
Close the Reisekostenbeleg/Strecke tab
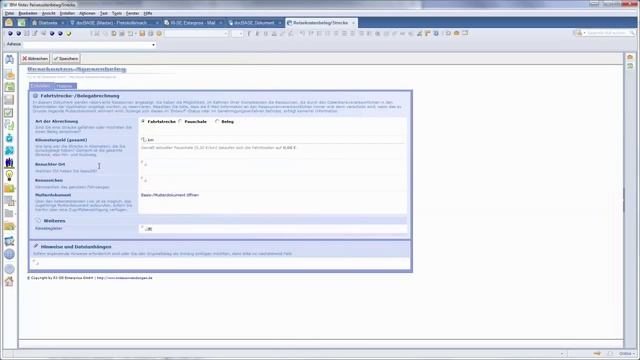pyautogui.click(x=353, y=23)
